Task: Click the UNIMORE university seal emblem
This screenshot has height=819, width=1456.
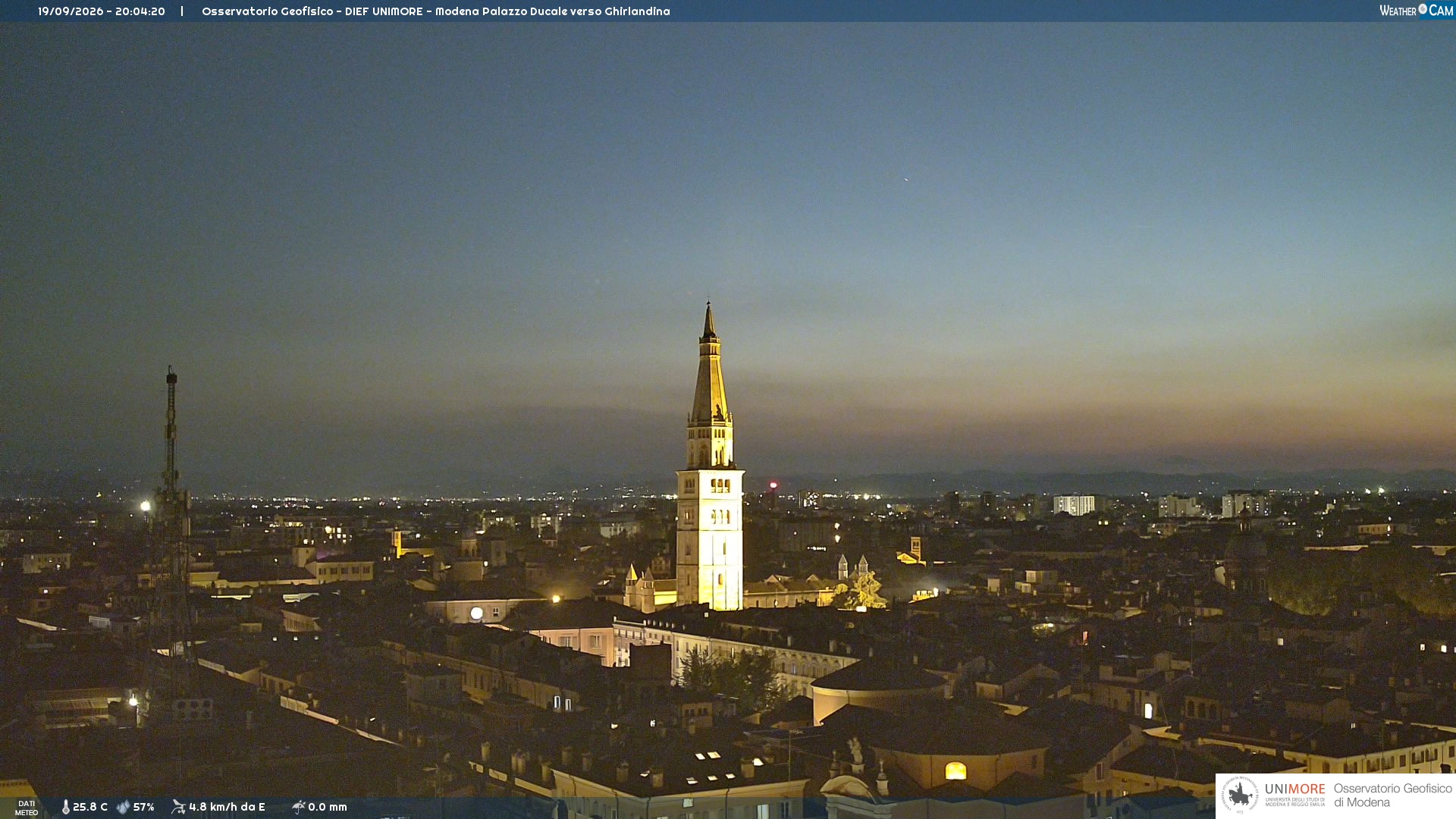Action: click(x=1240, y=795)
